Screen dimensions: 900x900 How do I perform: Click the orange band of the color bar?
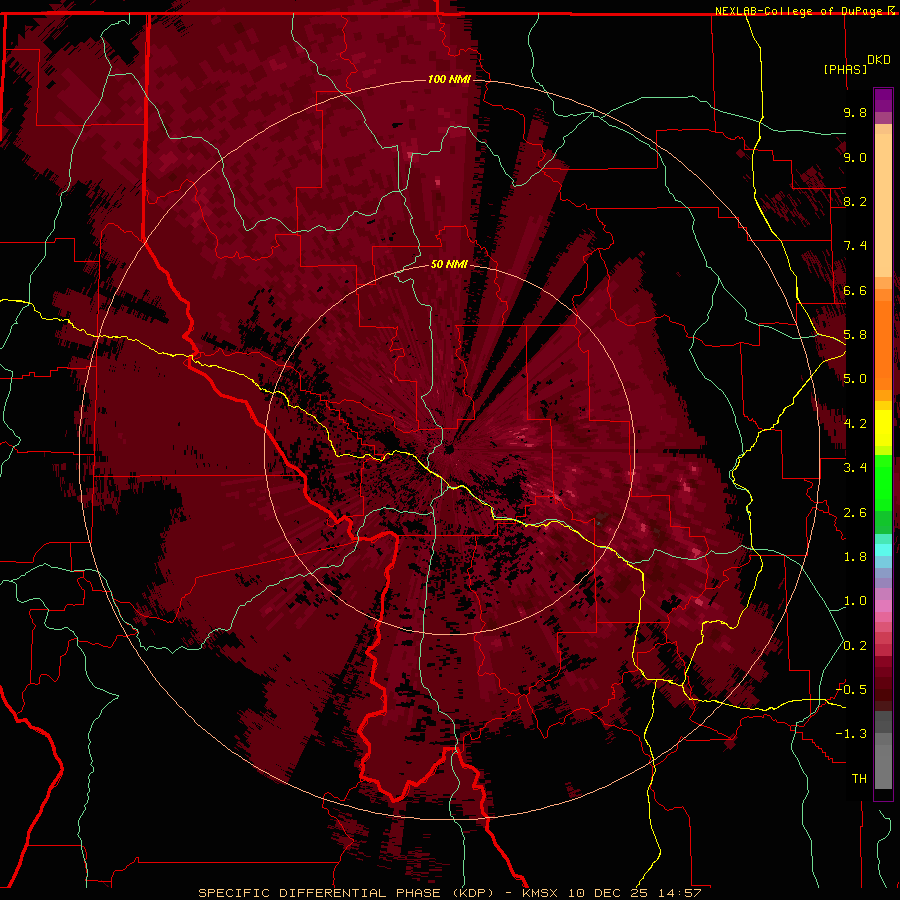pos(883,344)
